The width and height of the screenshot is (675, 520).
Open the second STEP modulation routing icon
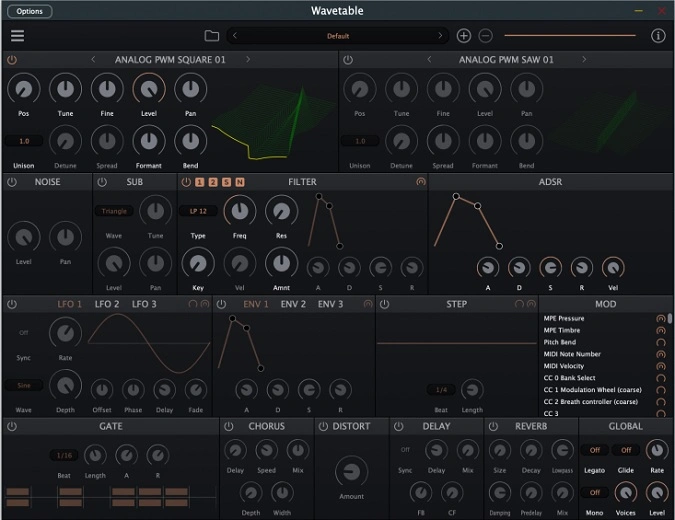point(531,304)
